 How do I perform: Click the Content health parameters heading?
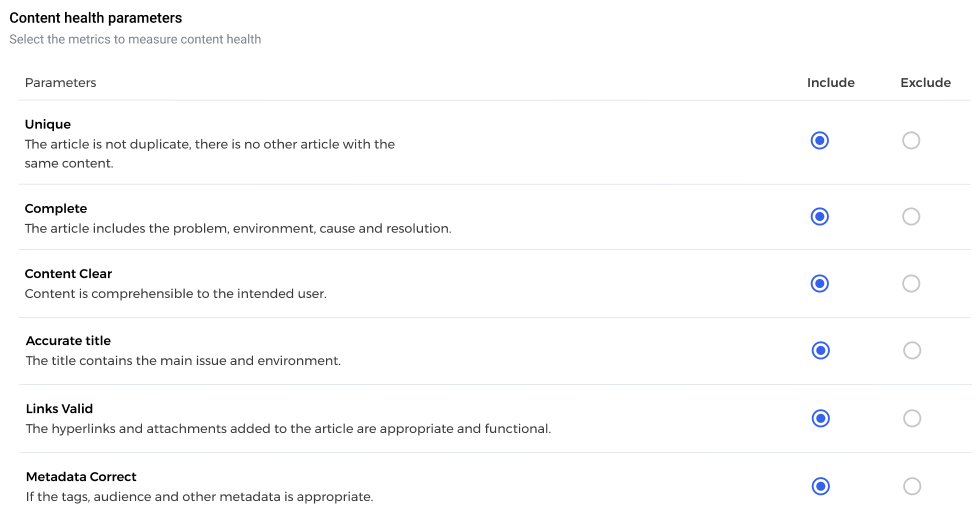coord(96,18)
